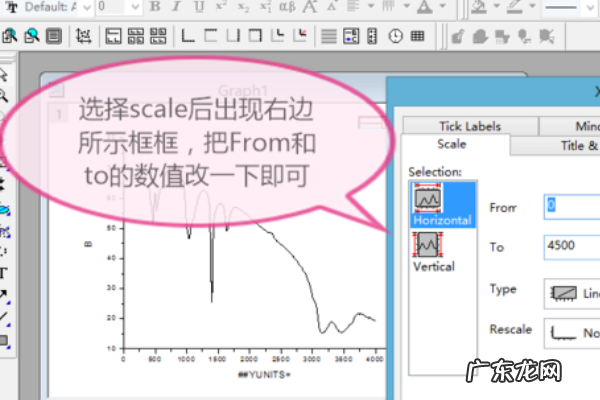Click the rescale icon in second toolbar
600x400 pixels.
pos(83,37)
